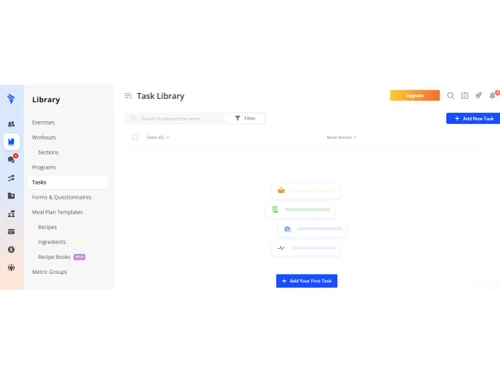
Task: Open the automation arrows icon
Action: click(x=11, y=178)
